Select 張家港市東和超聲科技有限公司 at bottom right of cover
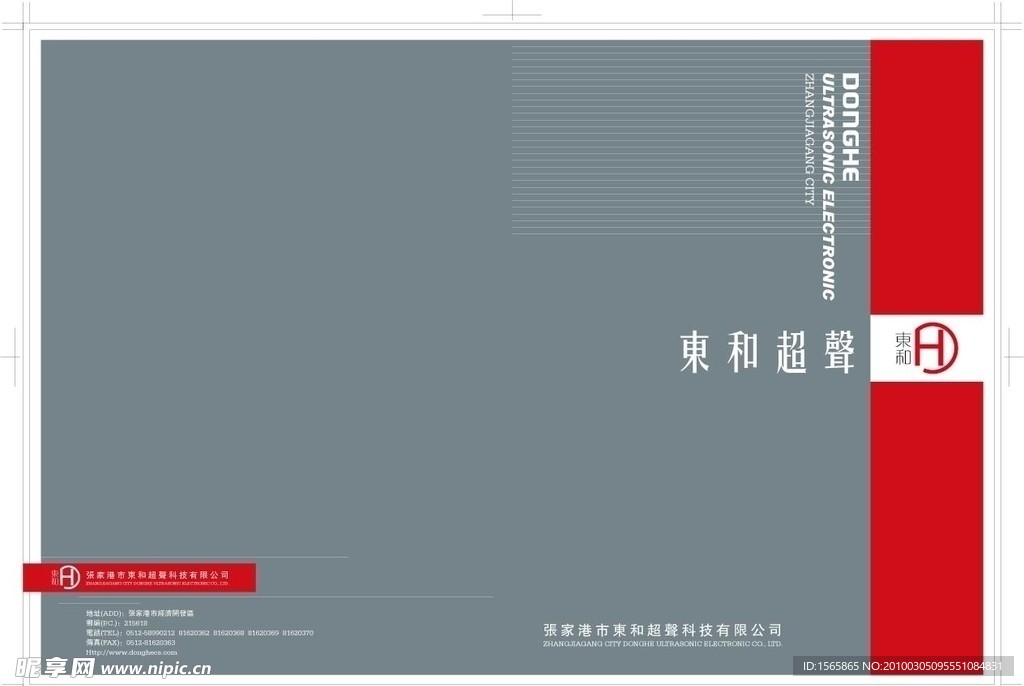Viewport: 1024px width, 686px height. [x=662, y=630]
